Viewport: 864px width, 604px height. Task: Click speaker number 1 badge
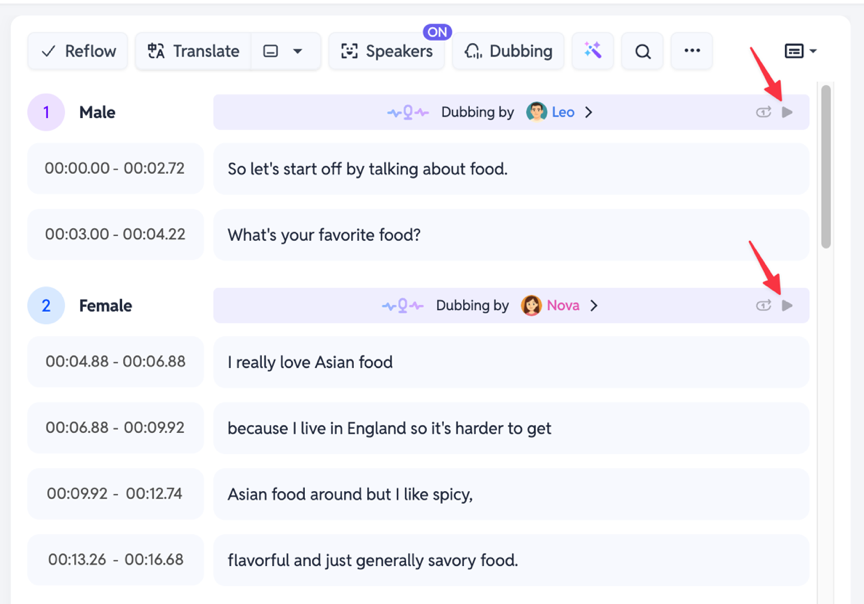coord(46,112)
